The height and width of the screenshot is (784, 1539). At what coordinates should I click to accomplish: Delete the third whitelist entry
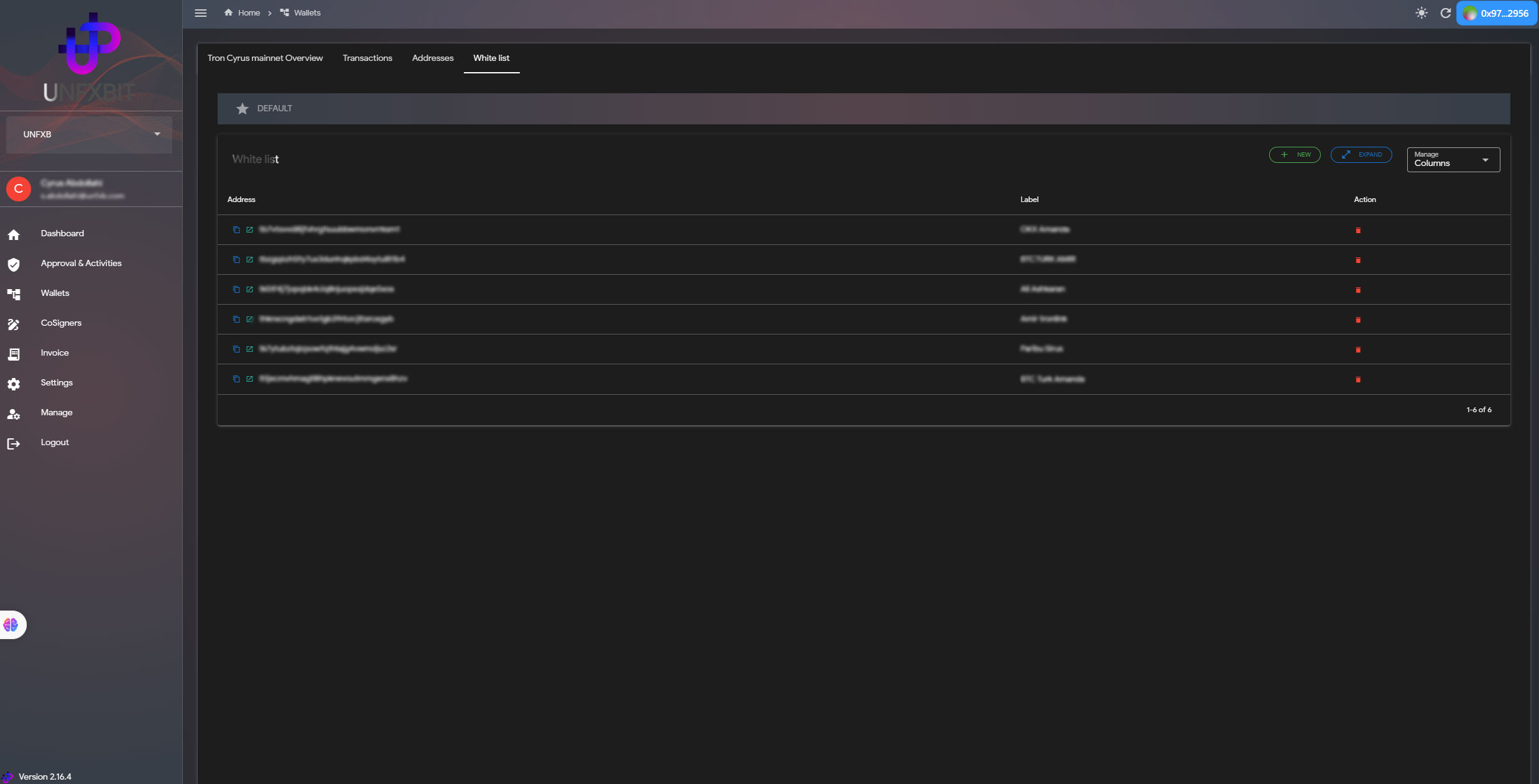(x=1358, y=290)
